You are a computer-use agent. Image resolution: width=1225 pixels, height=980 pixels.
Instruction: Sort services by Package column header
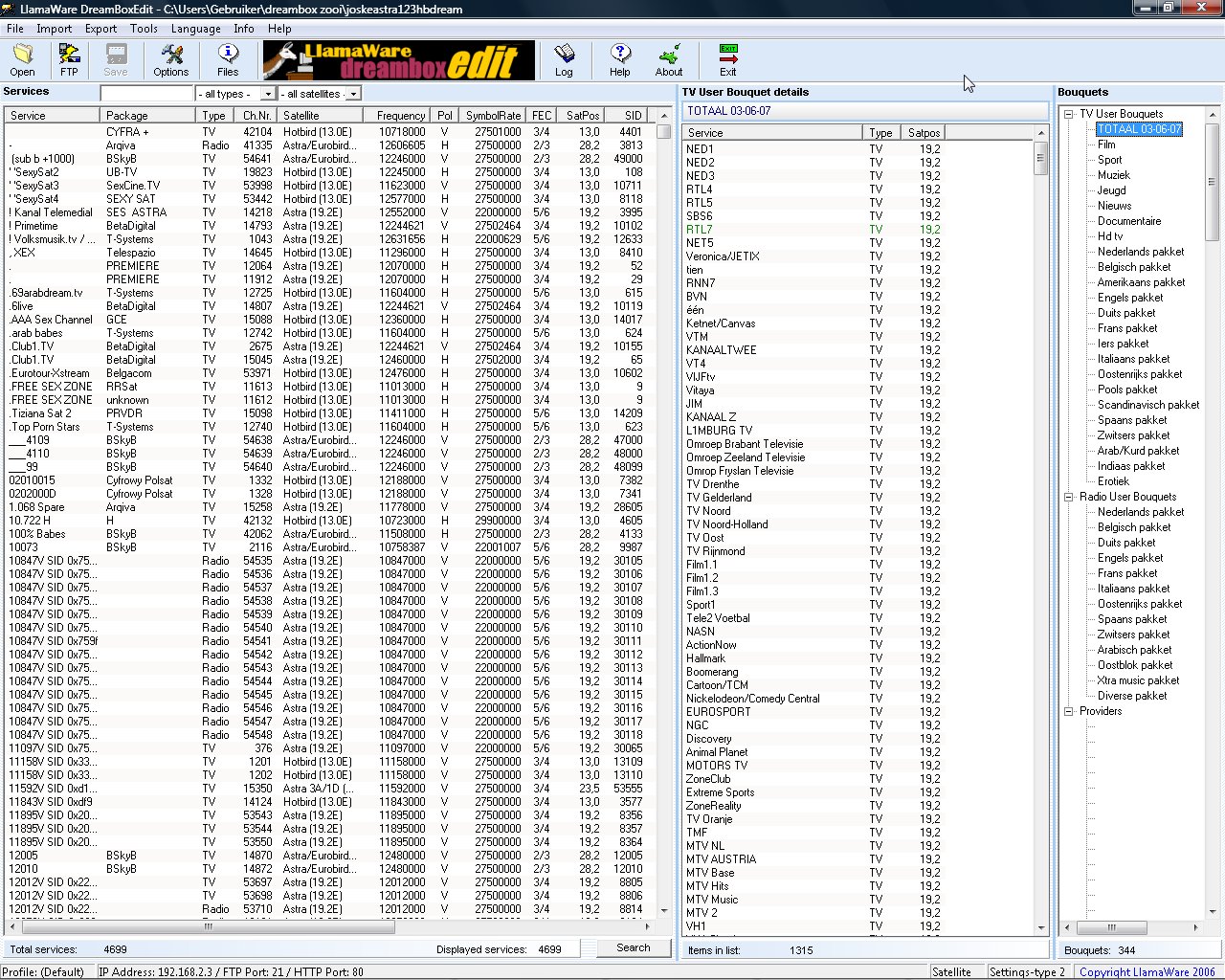coord(148,115)
